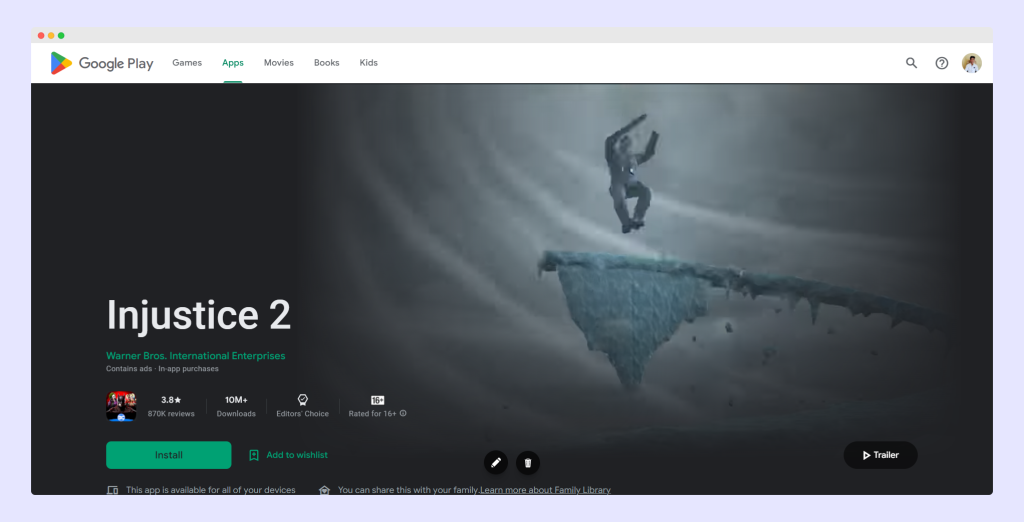Viewport: 1024px width, 522px height.
Task: Click the yellow minimize window dot
Action: coord(51,35)
